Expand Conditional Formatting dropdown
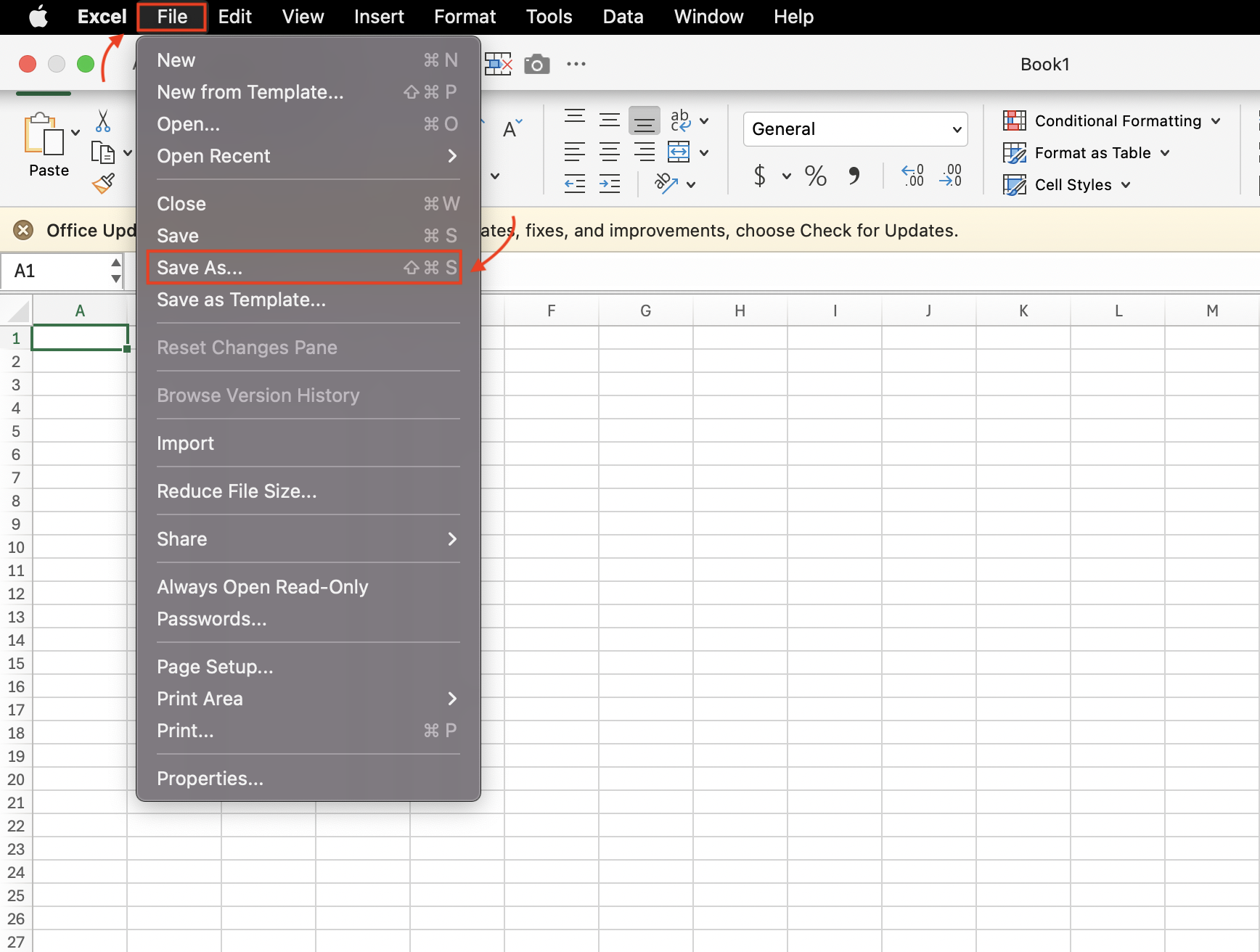This screenshot has width=1260, height=952. [x=1216, y=121]
